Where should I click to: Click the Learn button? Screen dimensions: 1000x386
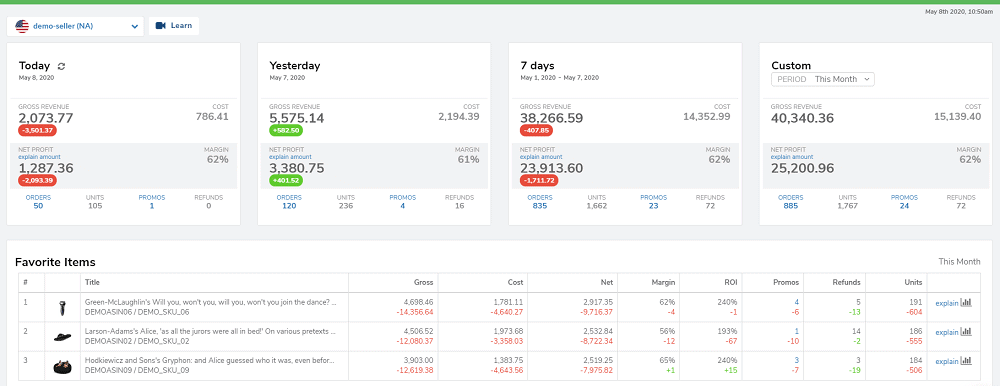174,26
